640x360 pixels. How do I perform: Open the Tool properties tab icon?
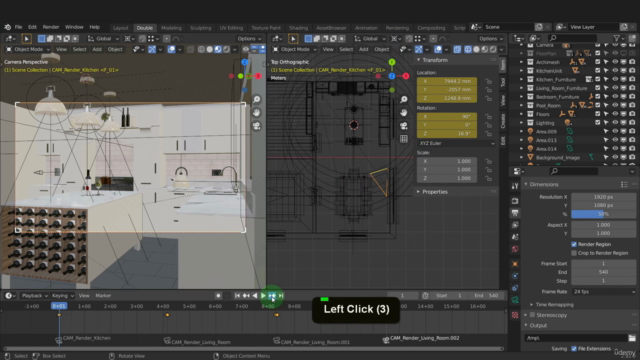[x=515, y=186]
